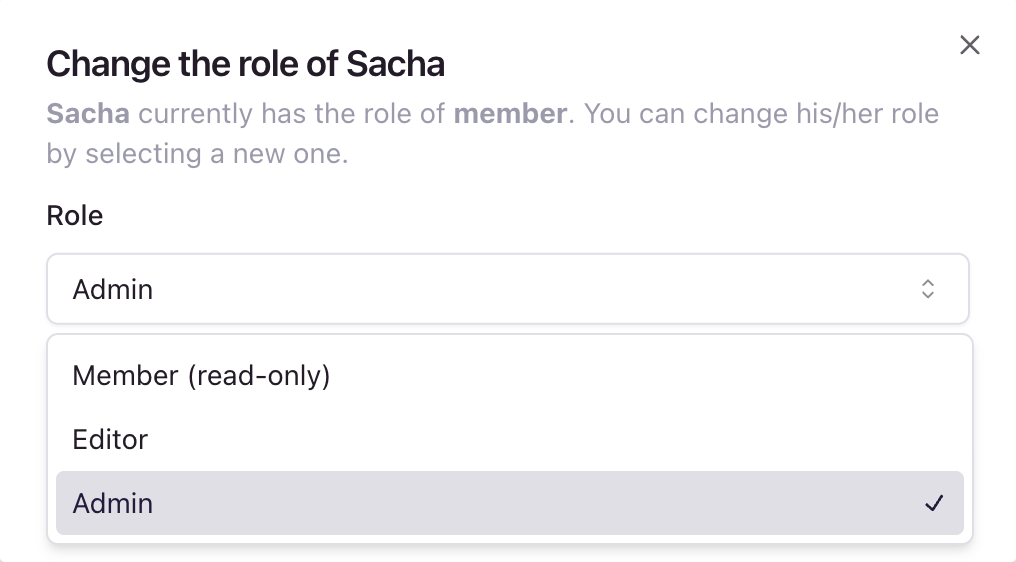Close the Change role dialog

click(969, 45)
